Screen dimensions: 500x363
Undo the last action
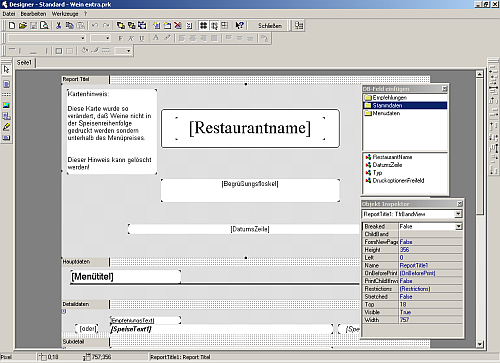(95, 25)
